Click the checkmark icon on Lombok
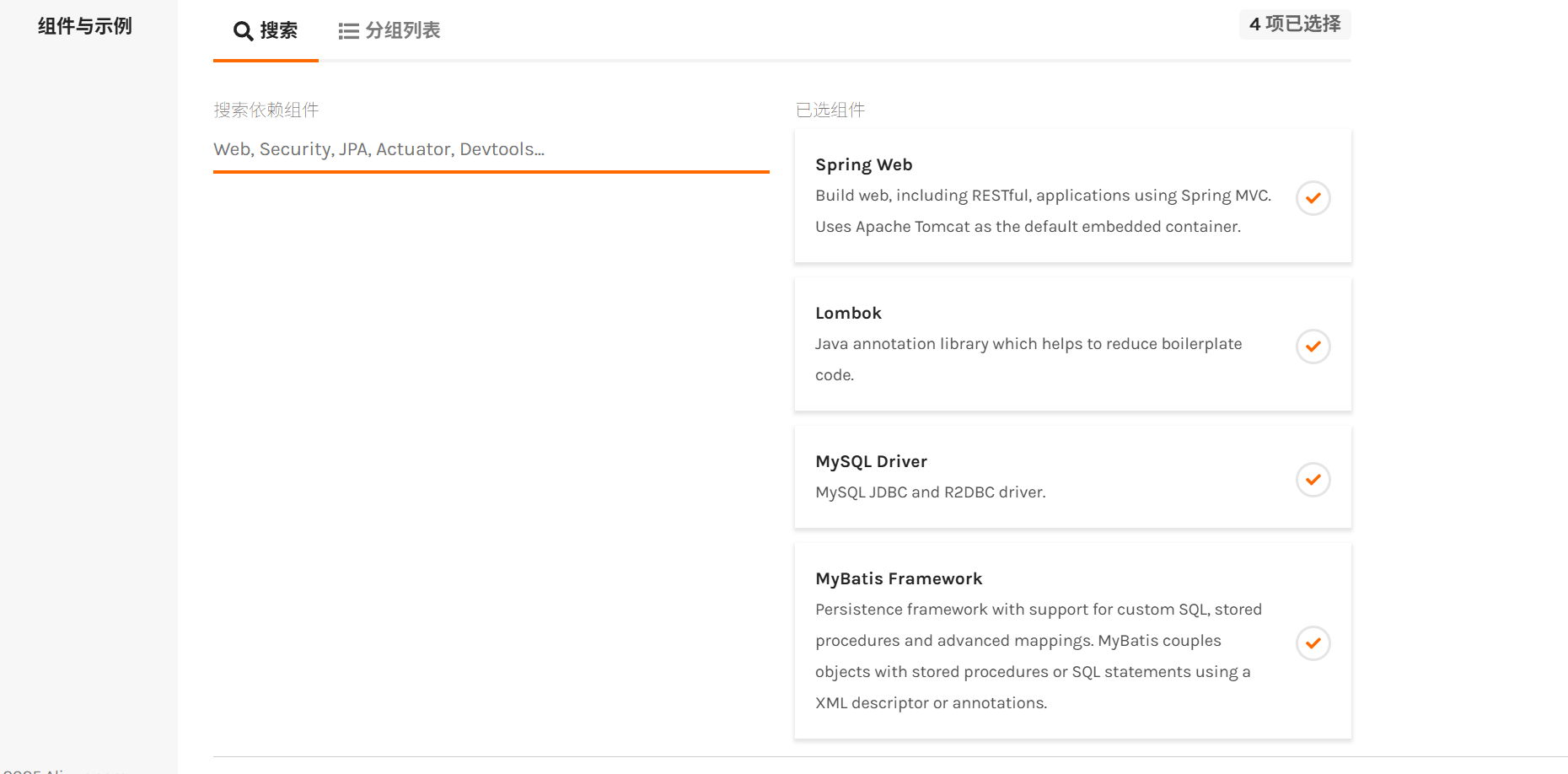 click(1313, 346)
